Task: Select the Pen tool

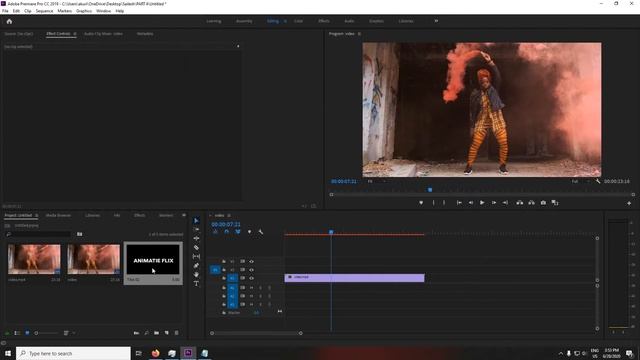Action: 196,265
